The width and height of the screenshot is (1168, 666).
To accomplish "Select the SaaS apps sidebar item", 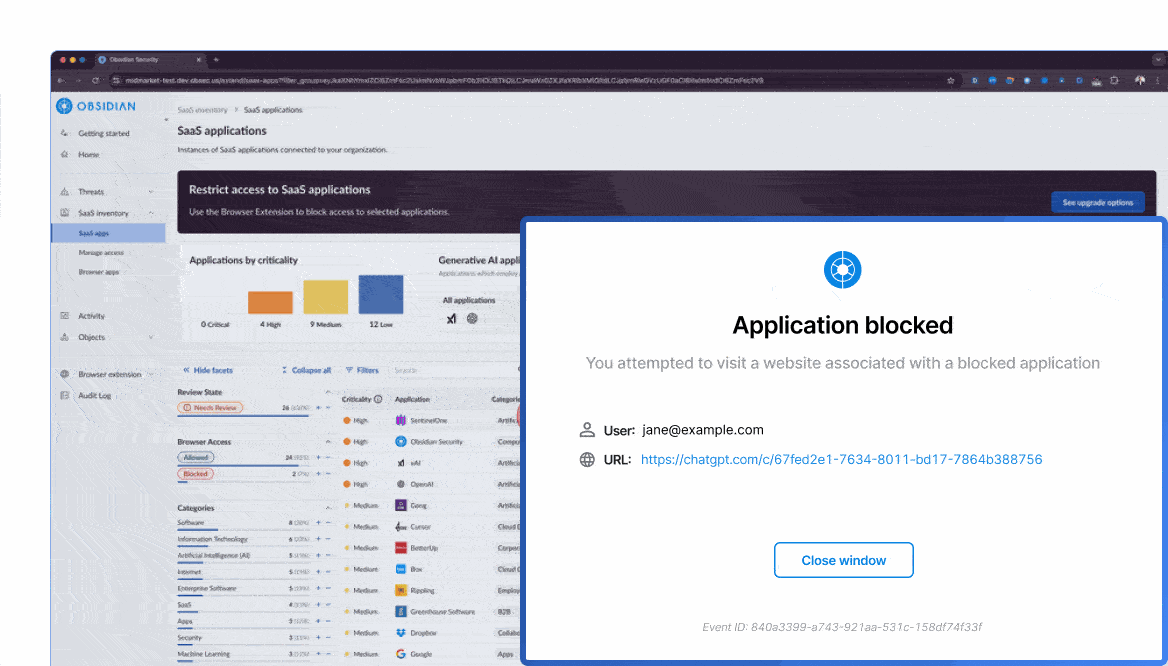I will [108, 233].
